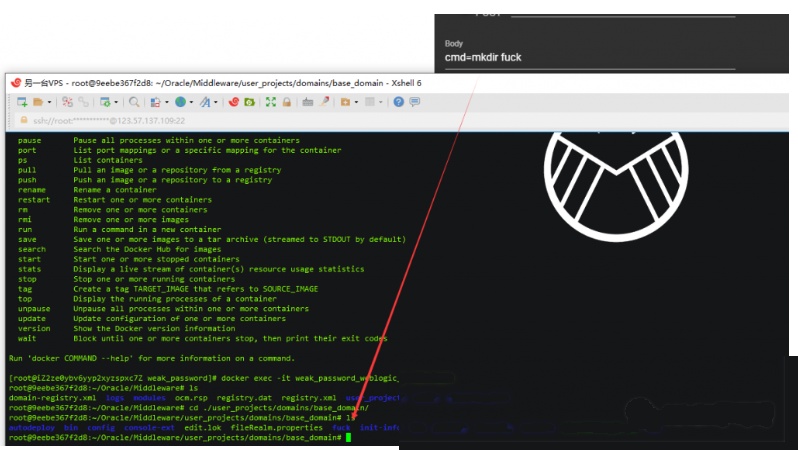Click the Body field containing cmd=mkdir fuck
The image size is (798, 450).
tap(590, 58)
